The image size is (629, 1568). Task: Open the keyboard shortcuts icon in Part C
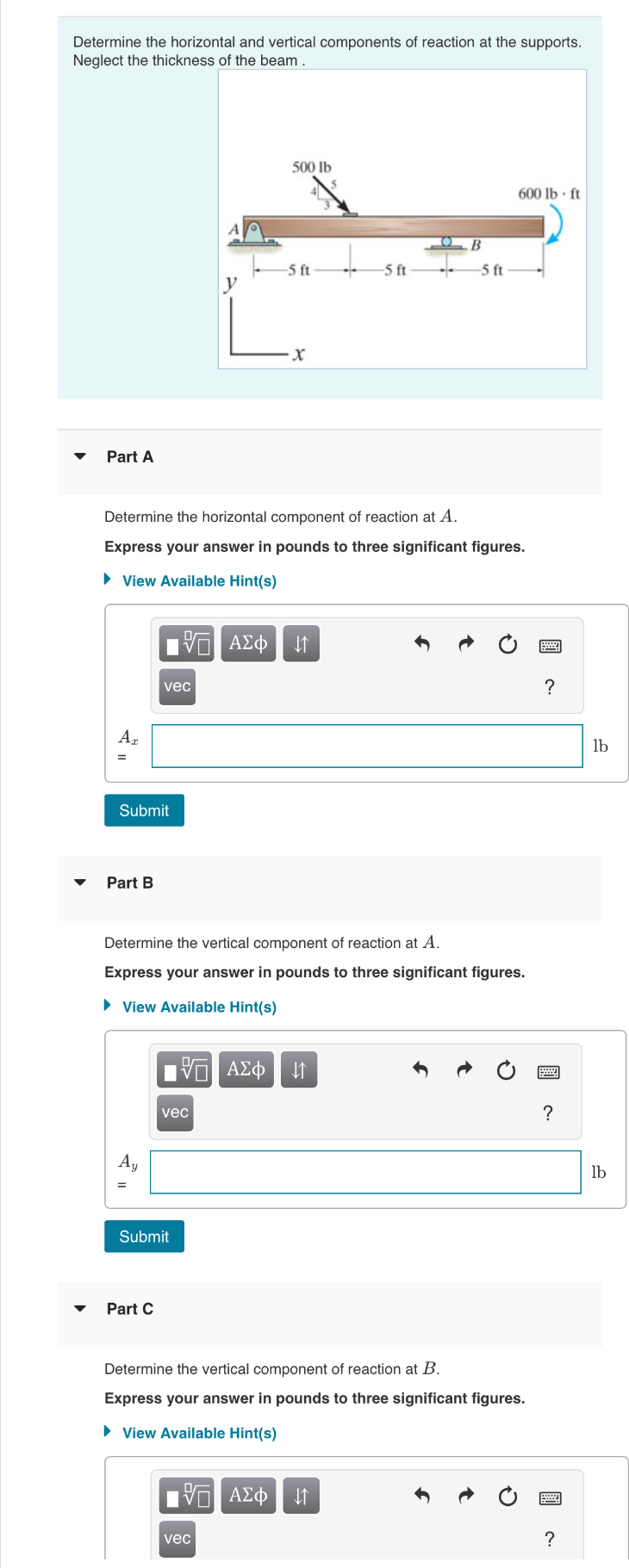point(550,1497)
